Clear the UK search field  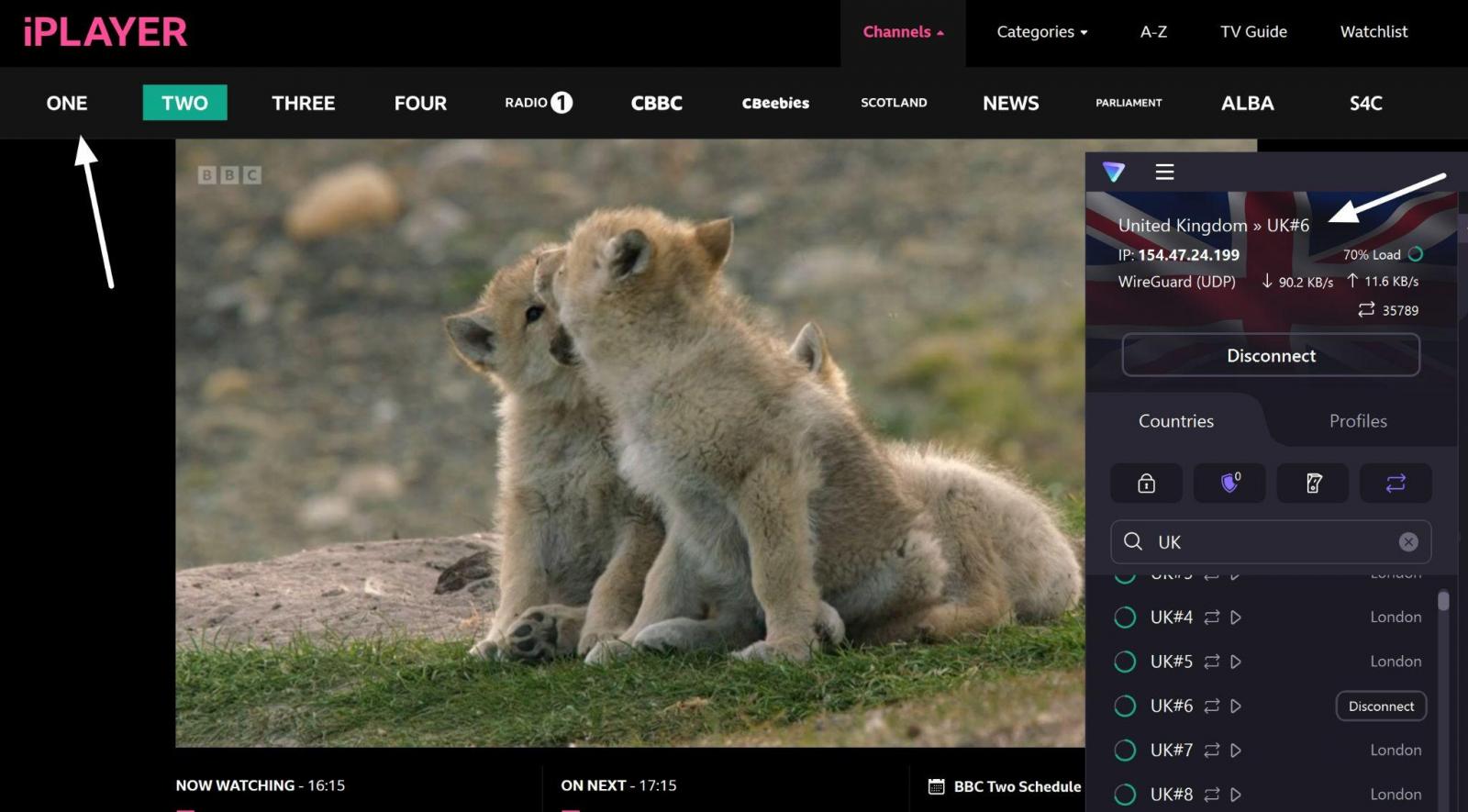coord(1408,542)
